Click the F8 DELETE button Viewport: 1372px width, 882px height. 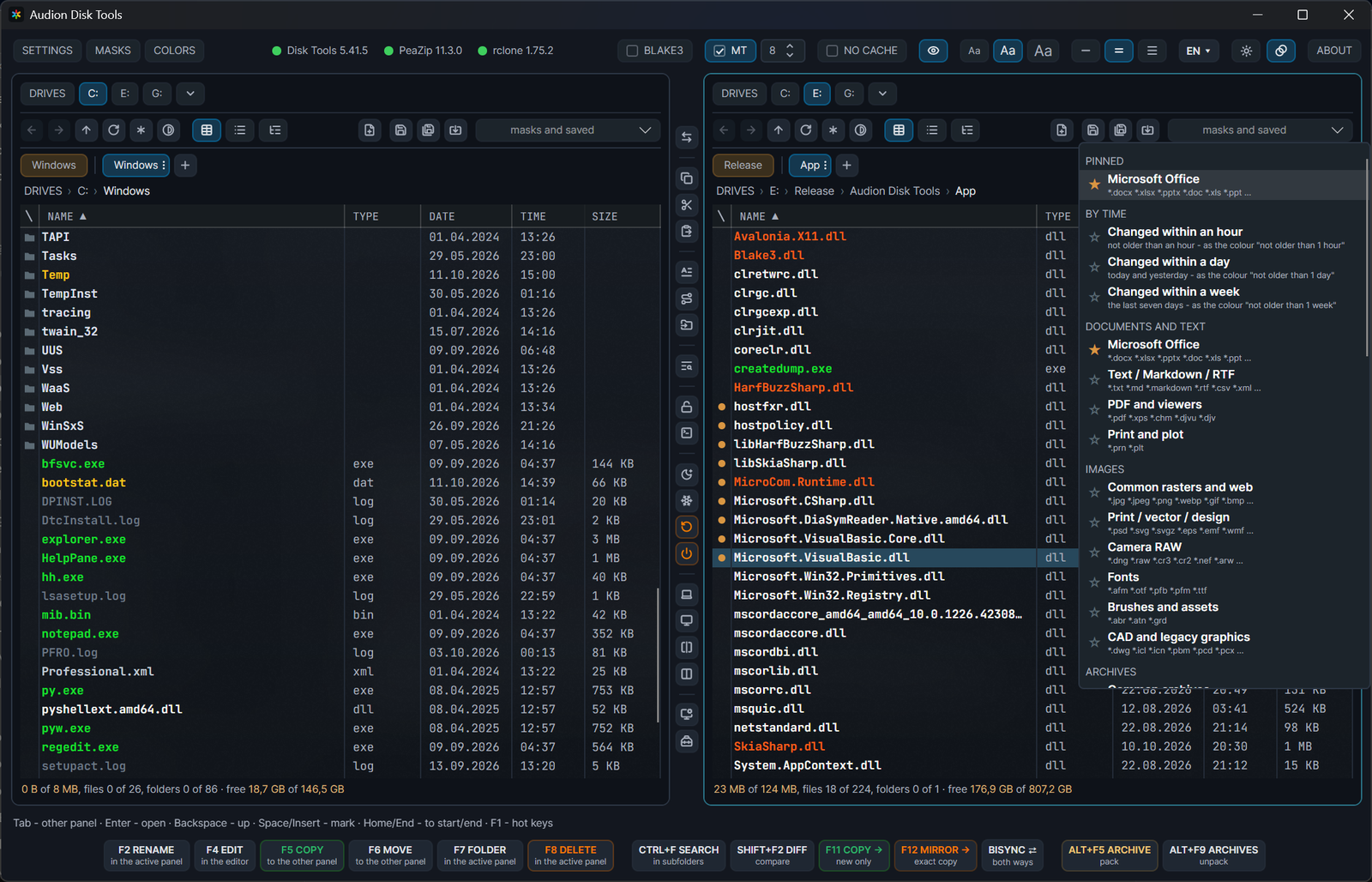point(570,855)
